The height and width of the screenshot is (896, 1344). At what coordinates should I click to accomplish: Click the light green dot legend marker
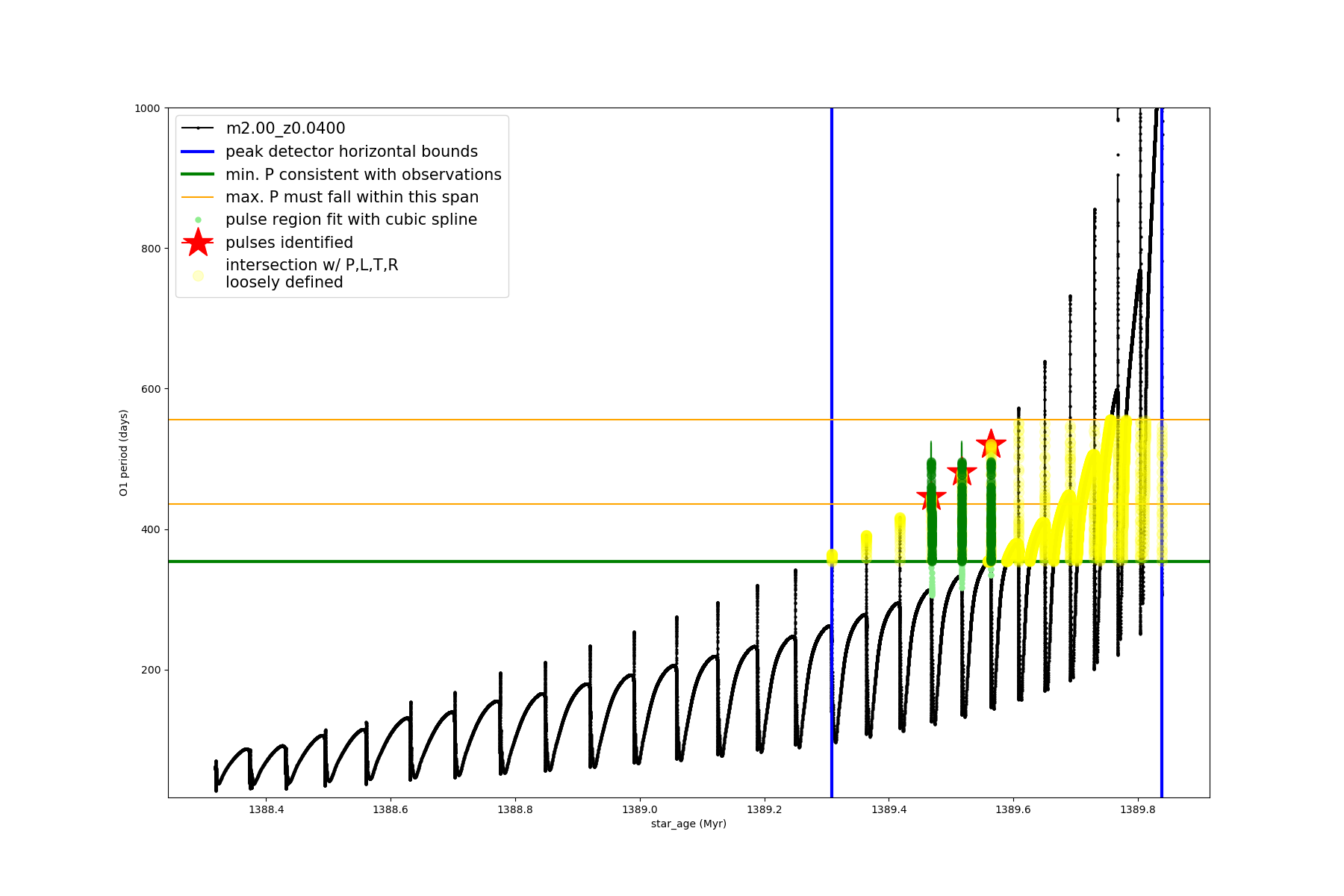click(198, 220)
